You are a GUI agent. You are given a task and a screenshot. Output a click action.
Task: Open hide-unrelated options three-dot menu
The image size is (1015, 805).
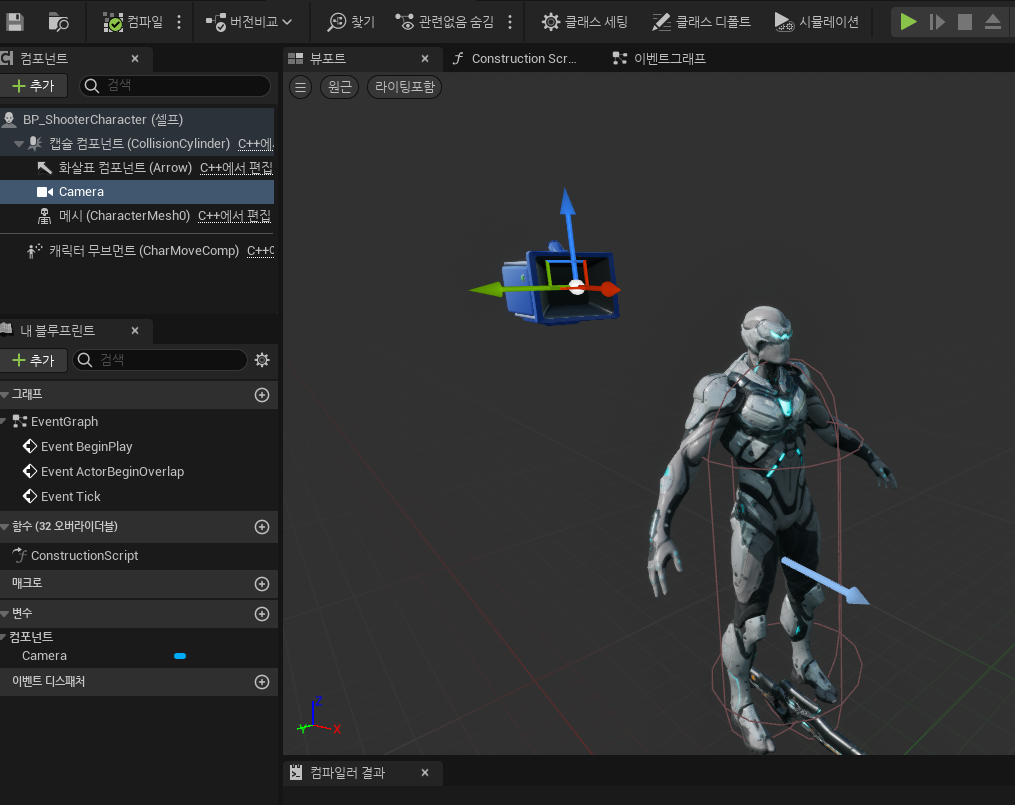pyautogui.click(x=510, y=22)
